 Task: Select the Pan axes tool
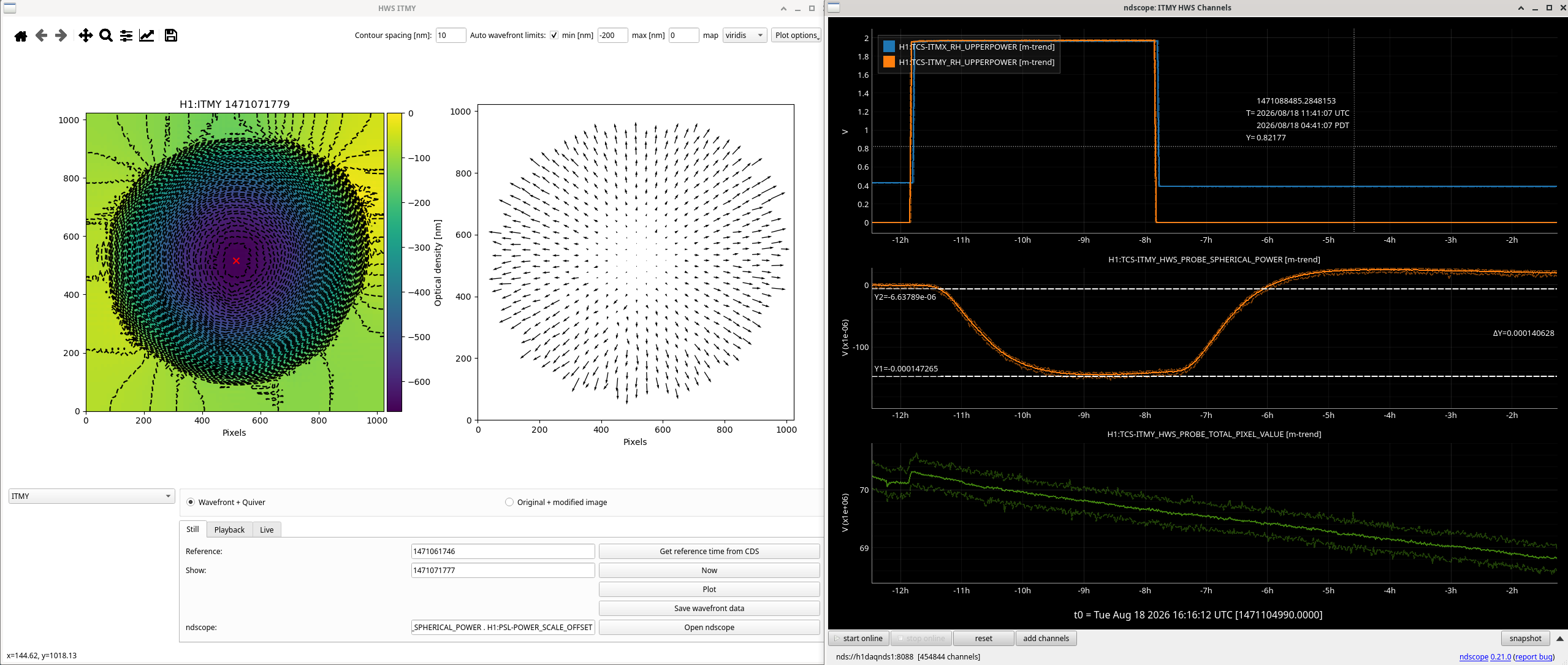[x=86, y=36]
